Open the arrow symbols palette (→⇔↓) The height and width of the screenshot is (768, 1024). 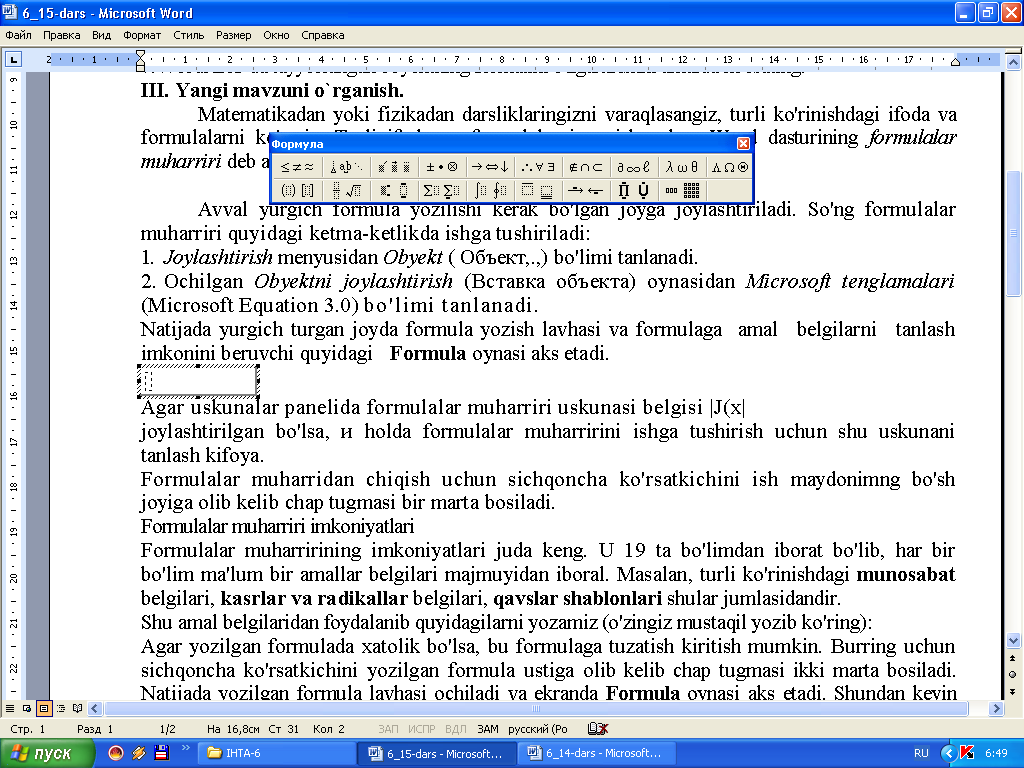click(490, 167)
